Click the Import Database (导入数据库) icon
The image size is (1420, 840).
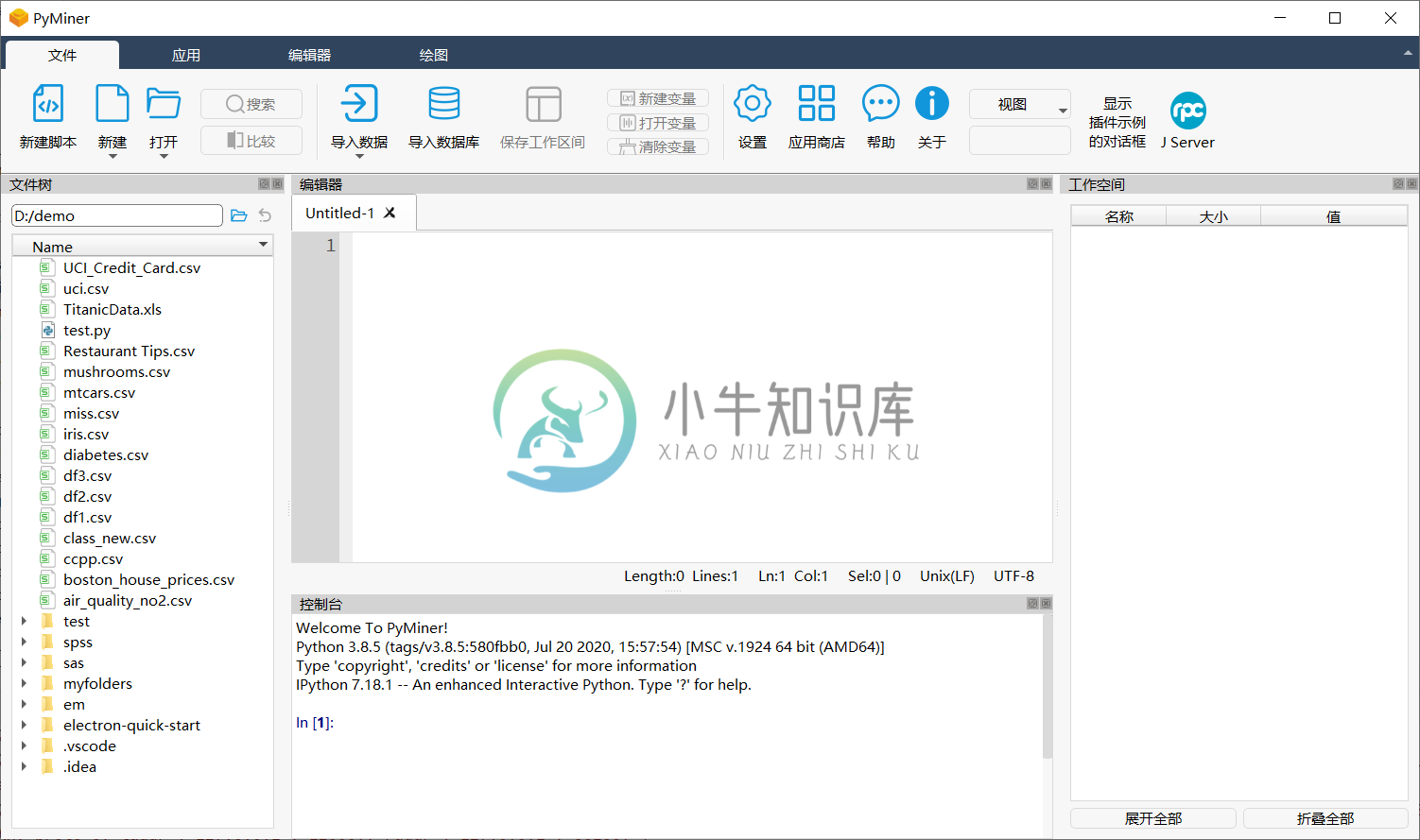click(x=443, y=104)
